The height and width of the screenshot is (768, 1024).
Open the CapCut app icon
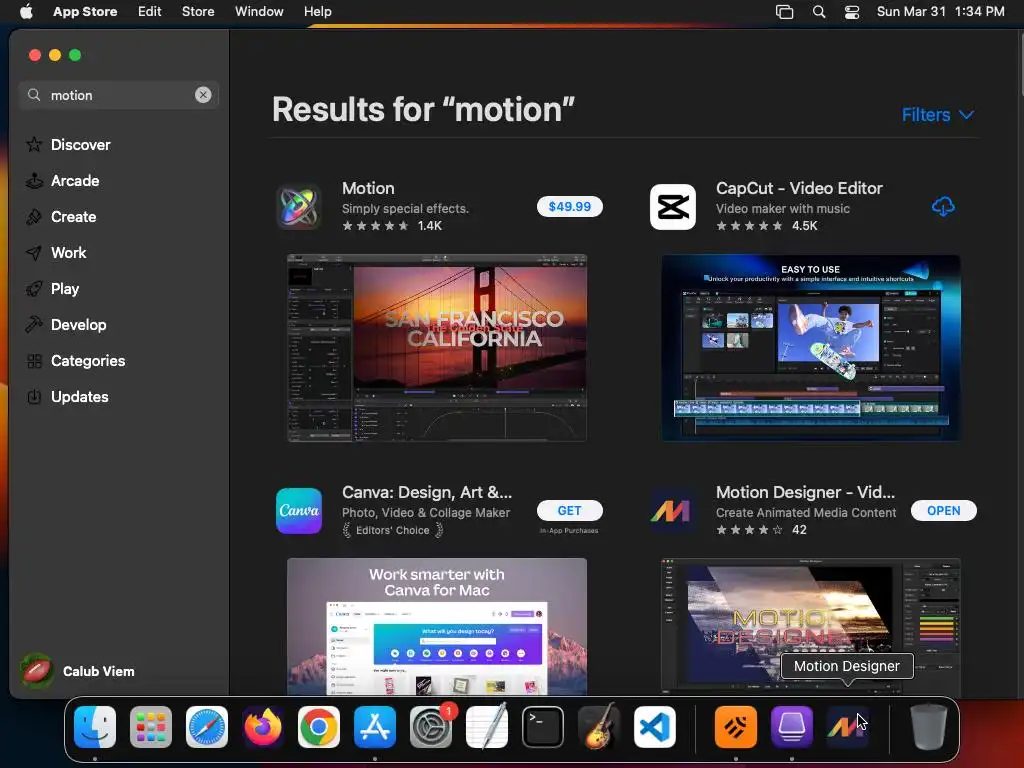673,207
